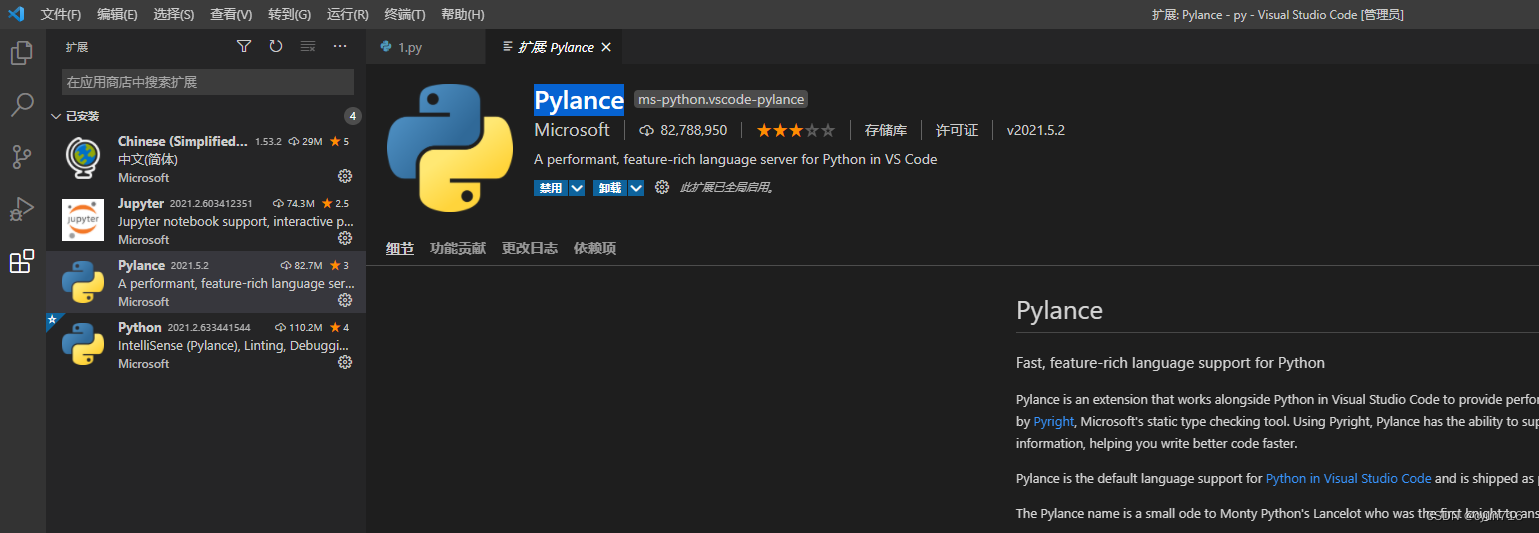Click the Microsoft publisher link
The height and width of the screenshot is (533, 1539).
pyautogui.click(x=572, y=130)
